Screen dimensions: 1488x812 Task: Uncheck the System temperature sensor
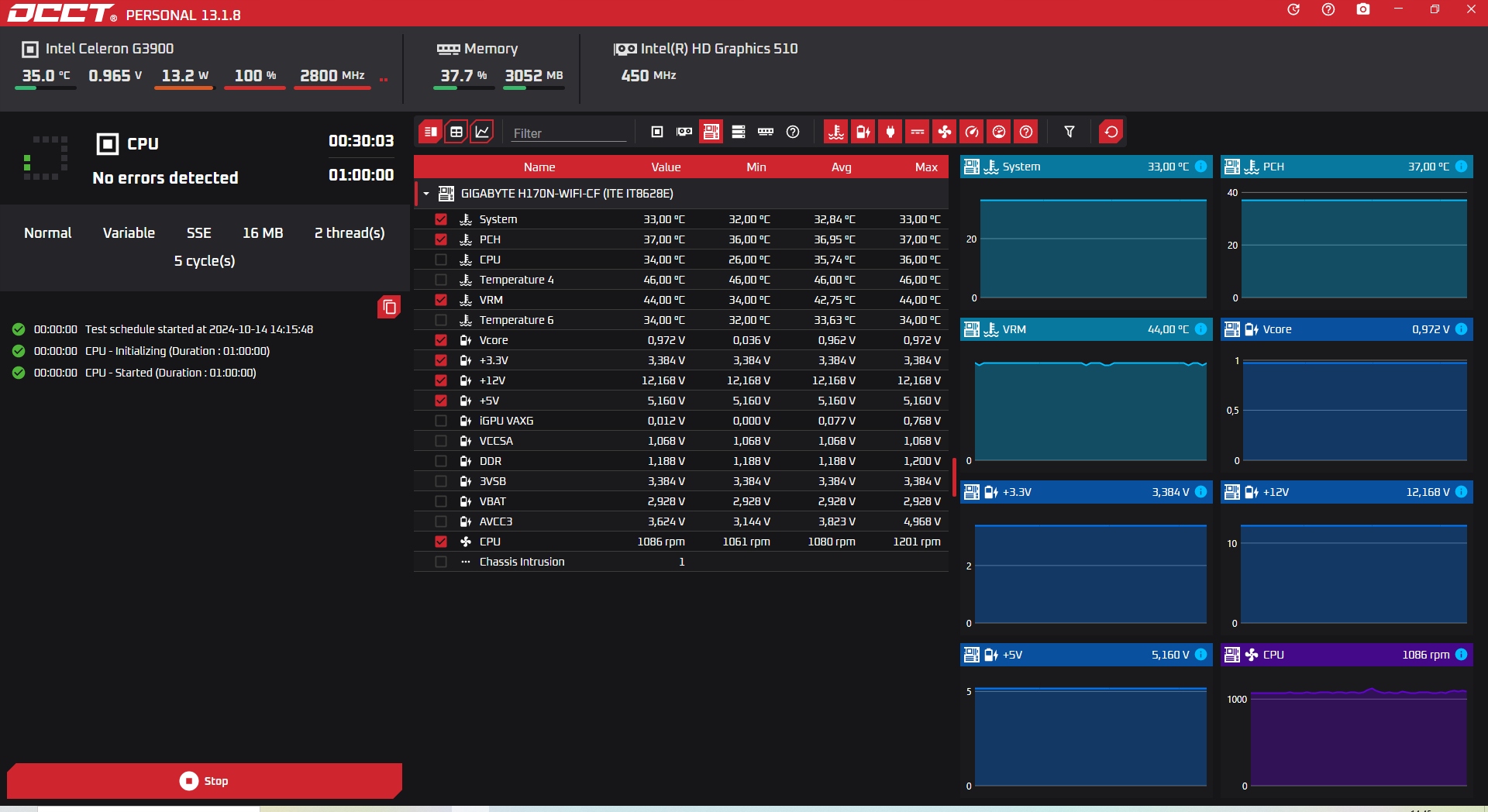tap(441, 219)
